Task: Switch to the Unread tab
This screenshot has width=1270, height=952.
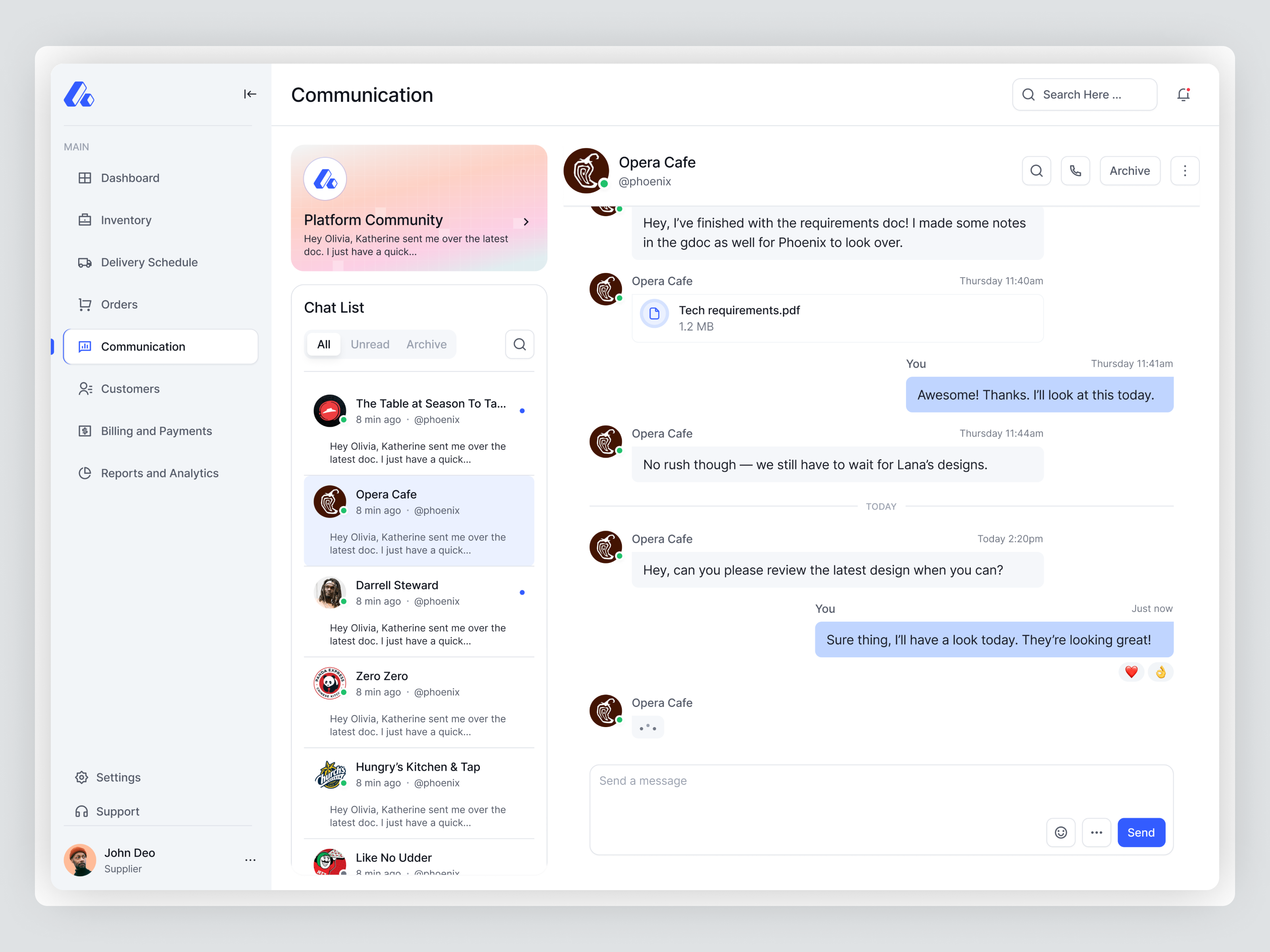Action: coord(370,344)
